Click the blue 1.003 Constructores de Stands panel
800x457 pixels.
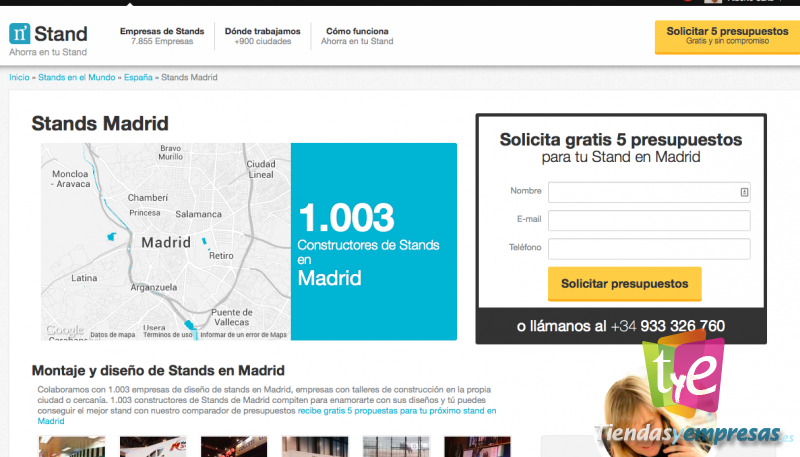point(373,241)
